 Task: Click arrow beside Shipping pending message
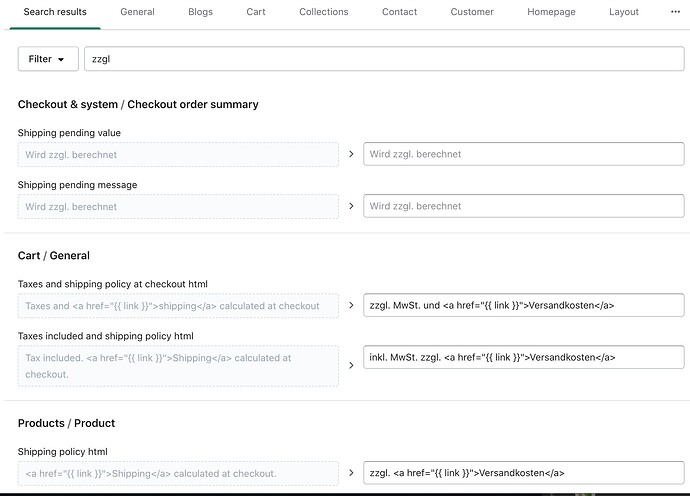point(351,206)
